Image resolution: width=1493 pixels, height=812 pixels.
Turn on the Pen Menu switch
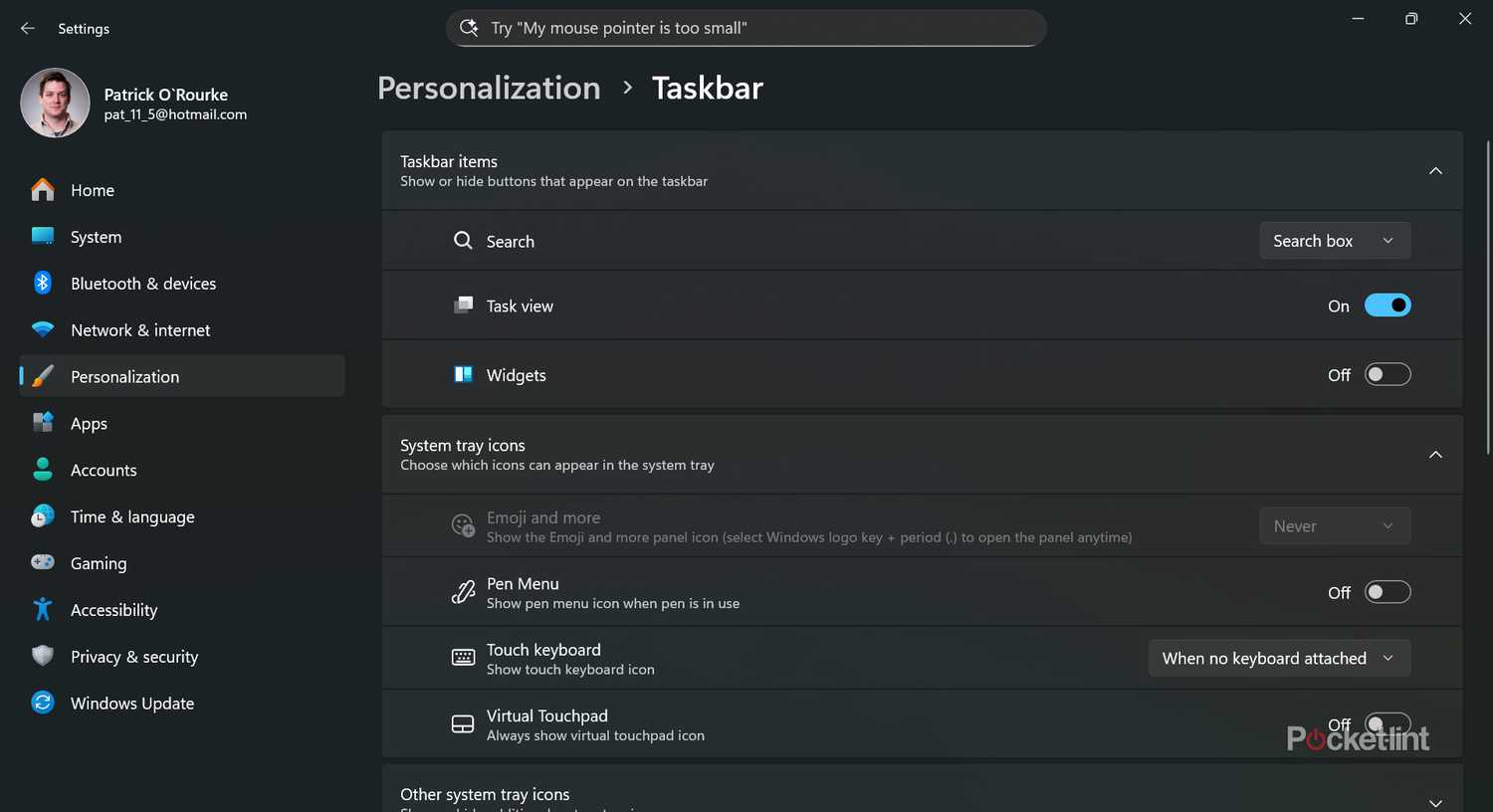pyautogui.click(x=1387, y=591)
